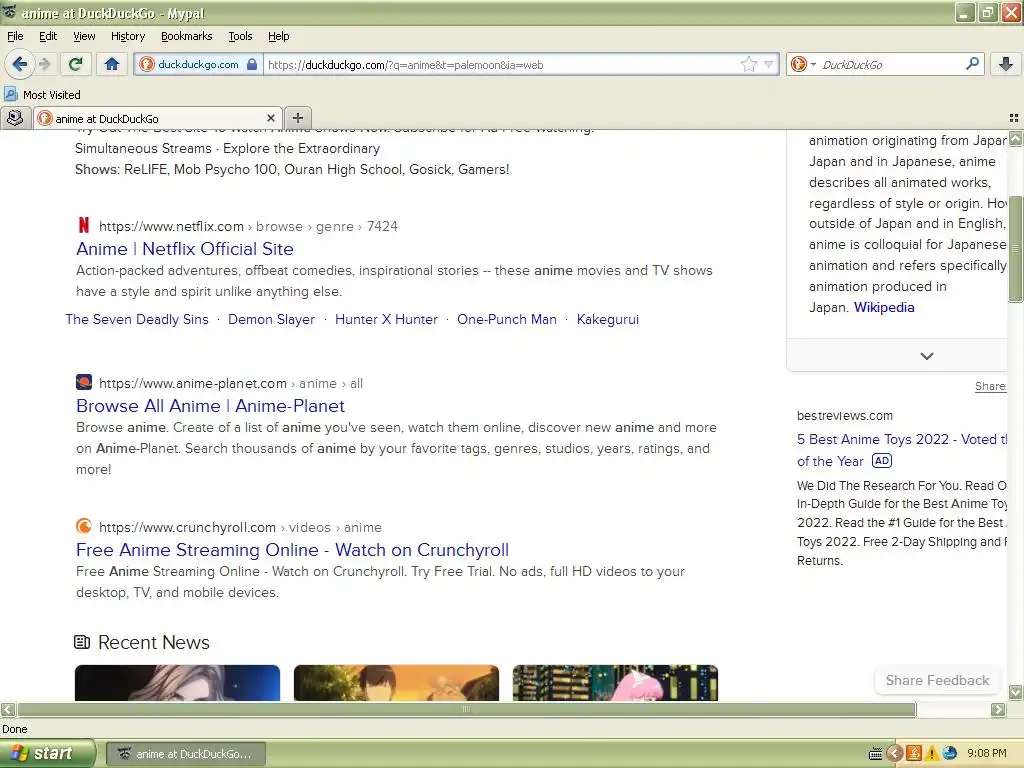Click the Forward arrow button
The width and height of the screenshot is (1024, 768).
pyautogui.click(x=44, y=64)
